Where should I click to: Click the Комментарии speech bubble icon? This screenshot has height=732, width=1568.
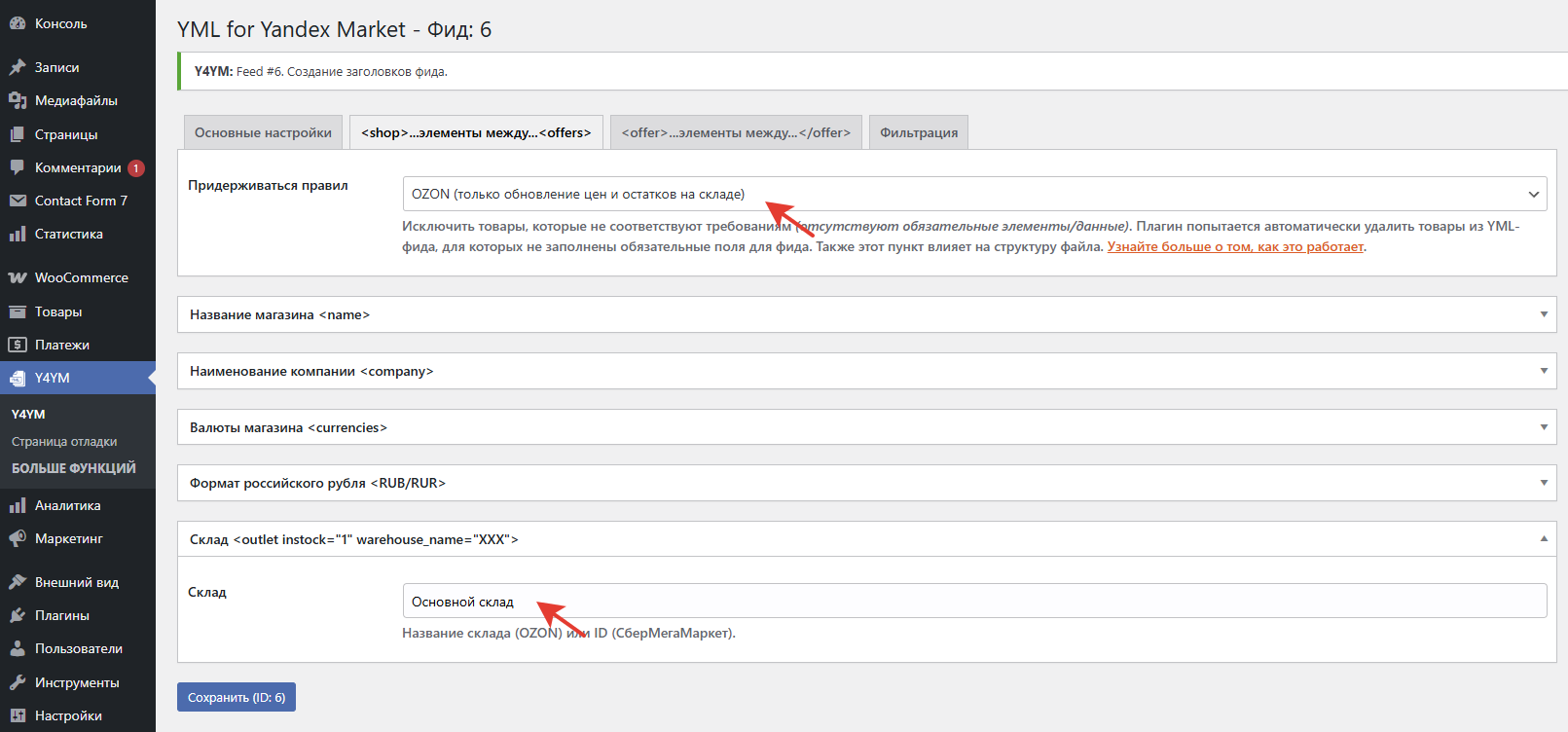point(18,167)
